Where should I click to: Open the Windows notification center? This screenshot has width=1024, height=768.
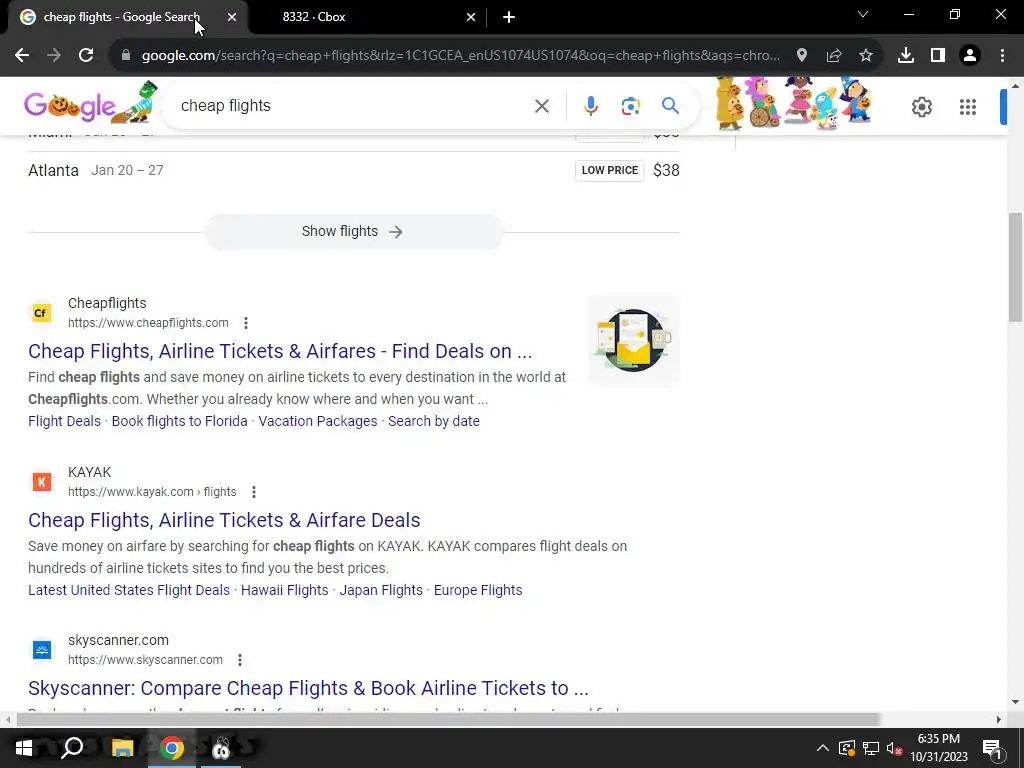tap(992, 748)
